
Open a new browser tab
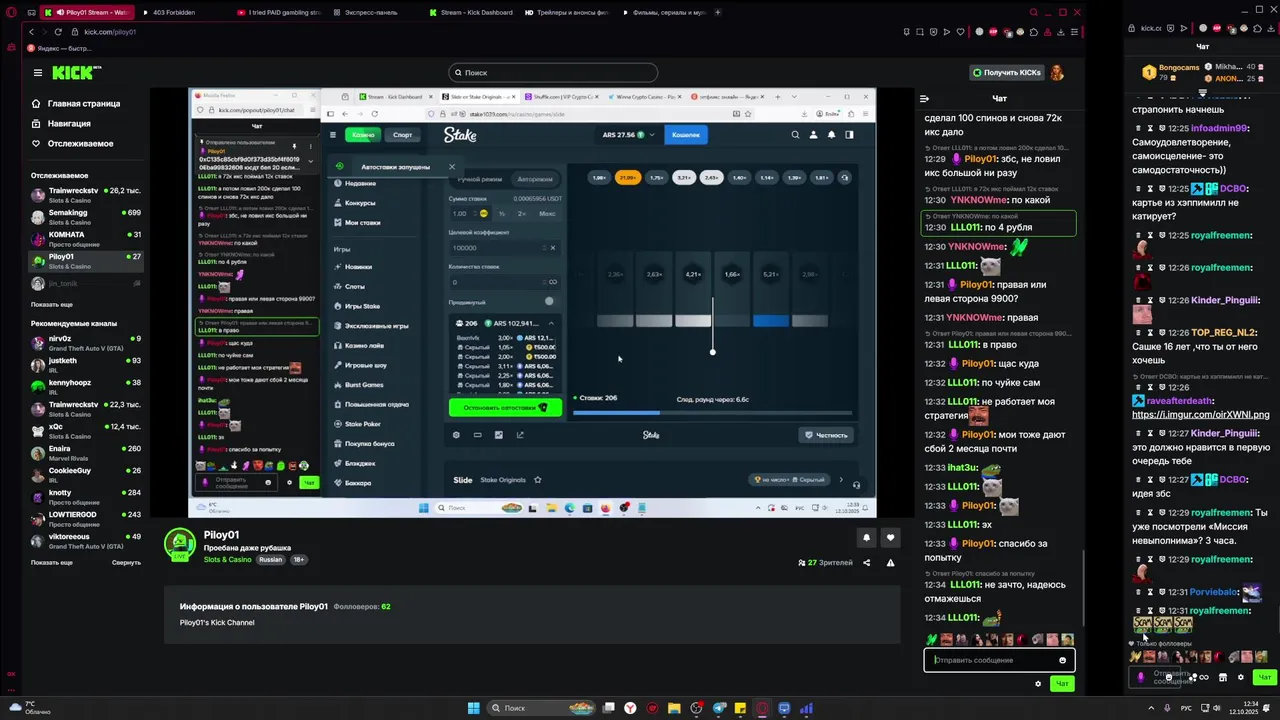tap(718, 13)
